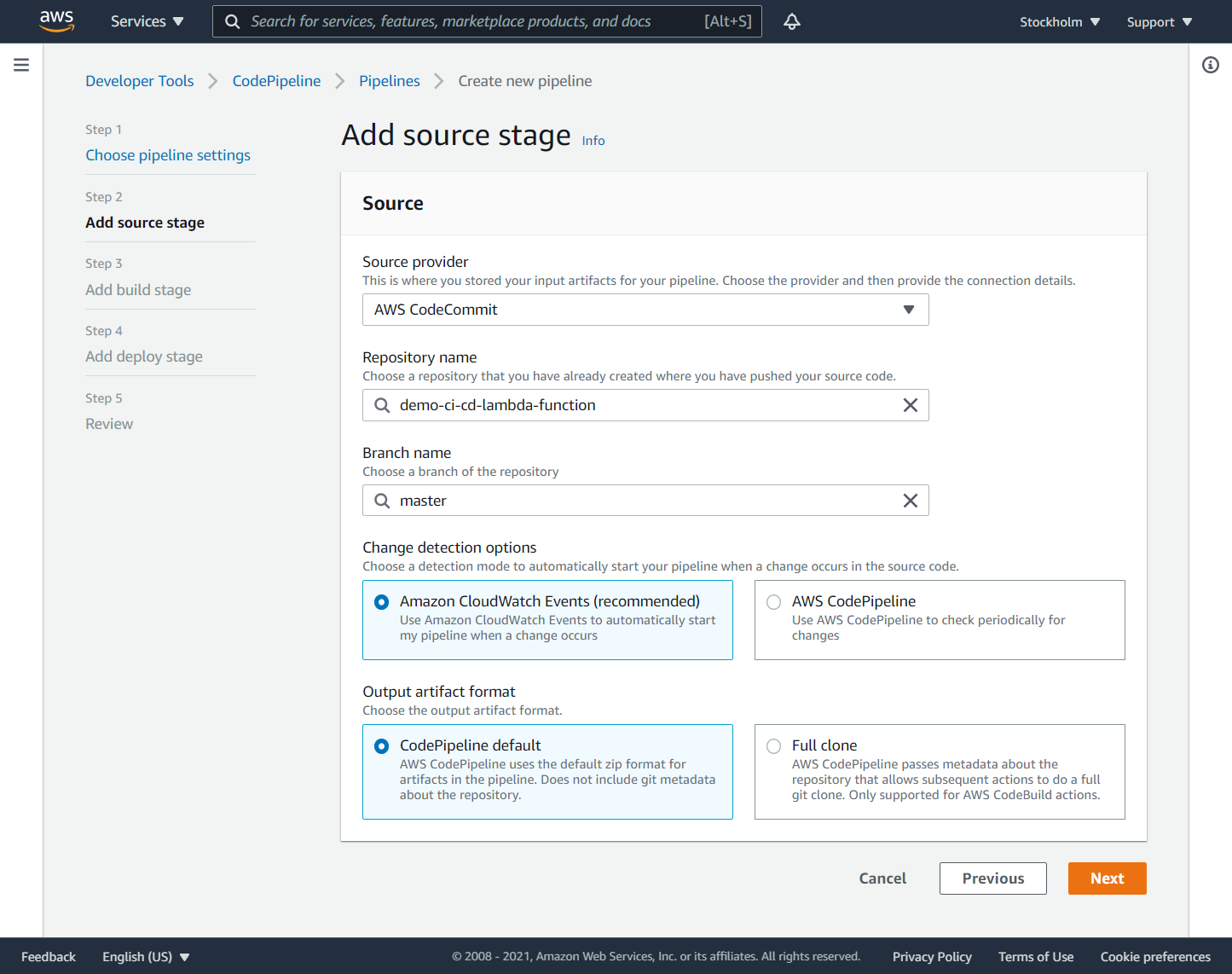The height and width of the screenshot is (974, 1232).
Task: Open the notifications bell icon
Action: tap(792, 21)
